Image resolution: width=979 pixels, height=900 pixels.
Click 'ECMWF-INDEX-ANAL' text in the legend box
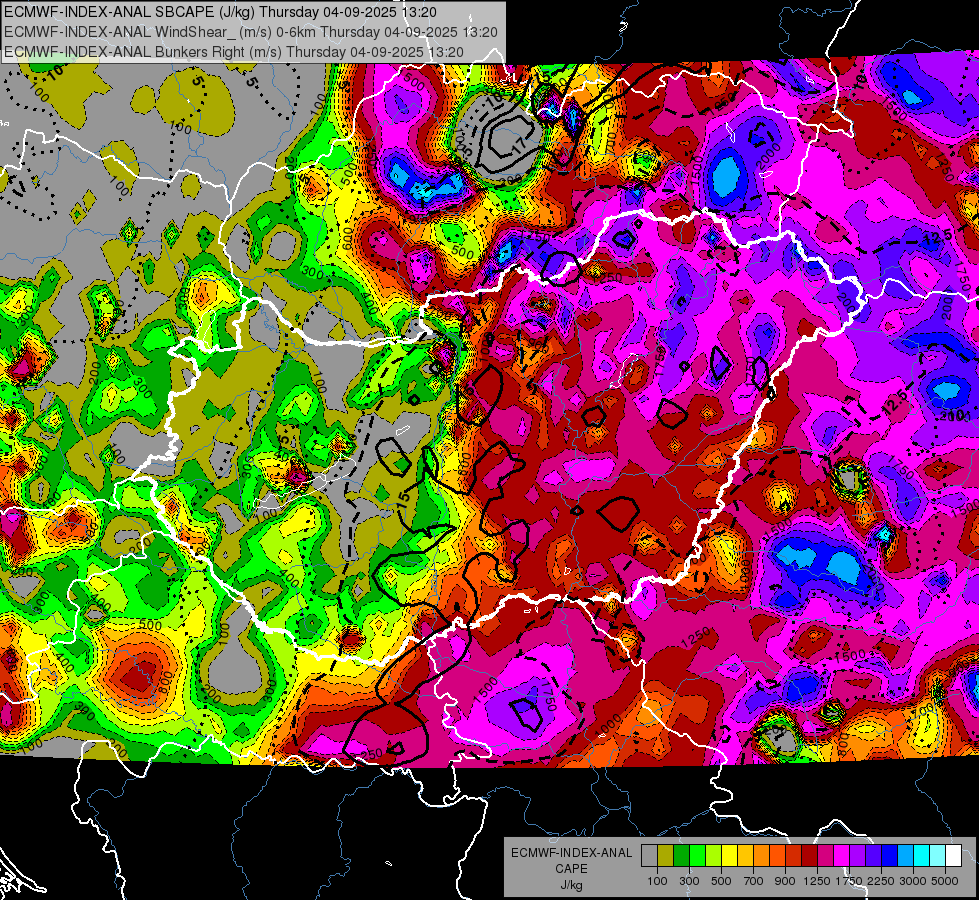pos(571,853)
